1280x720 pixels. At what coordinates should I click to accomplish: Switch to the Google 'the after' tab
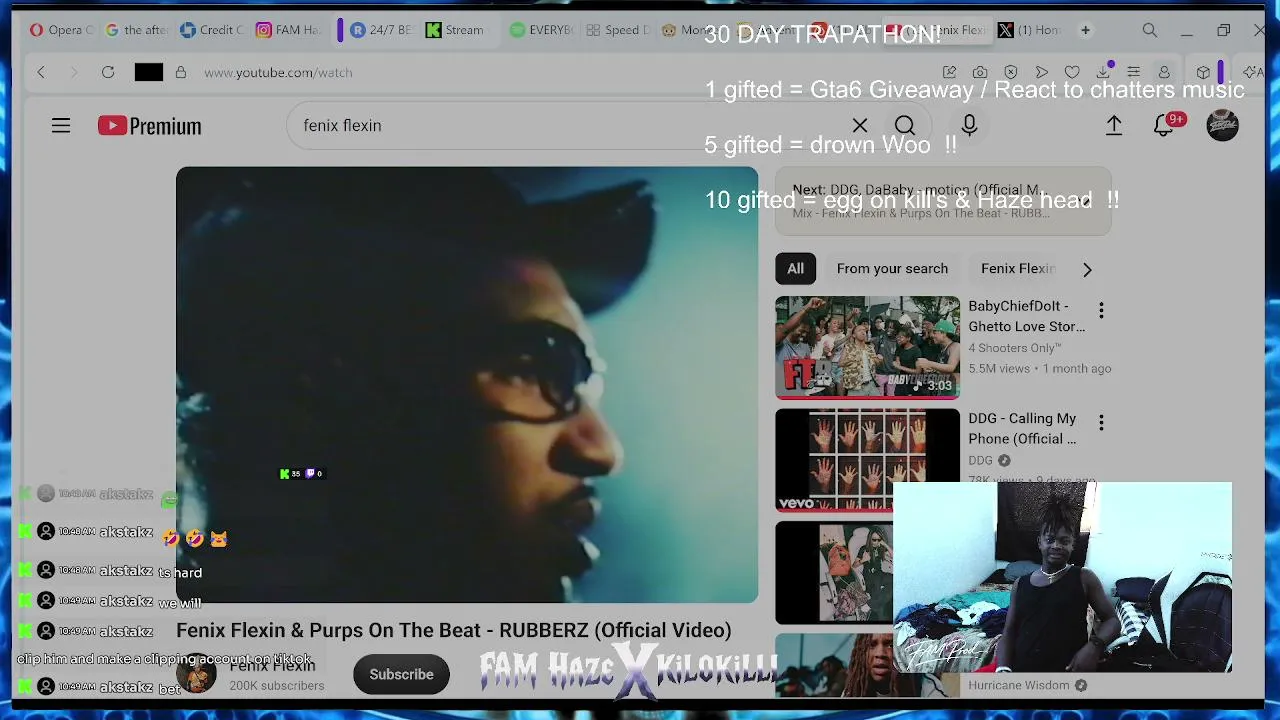136,30
